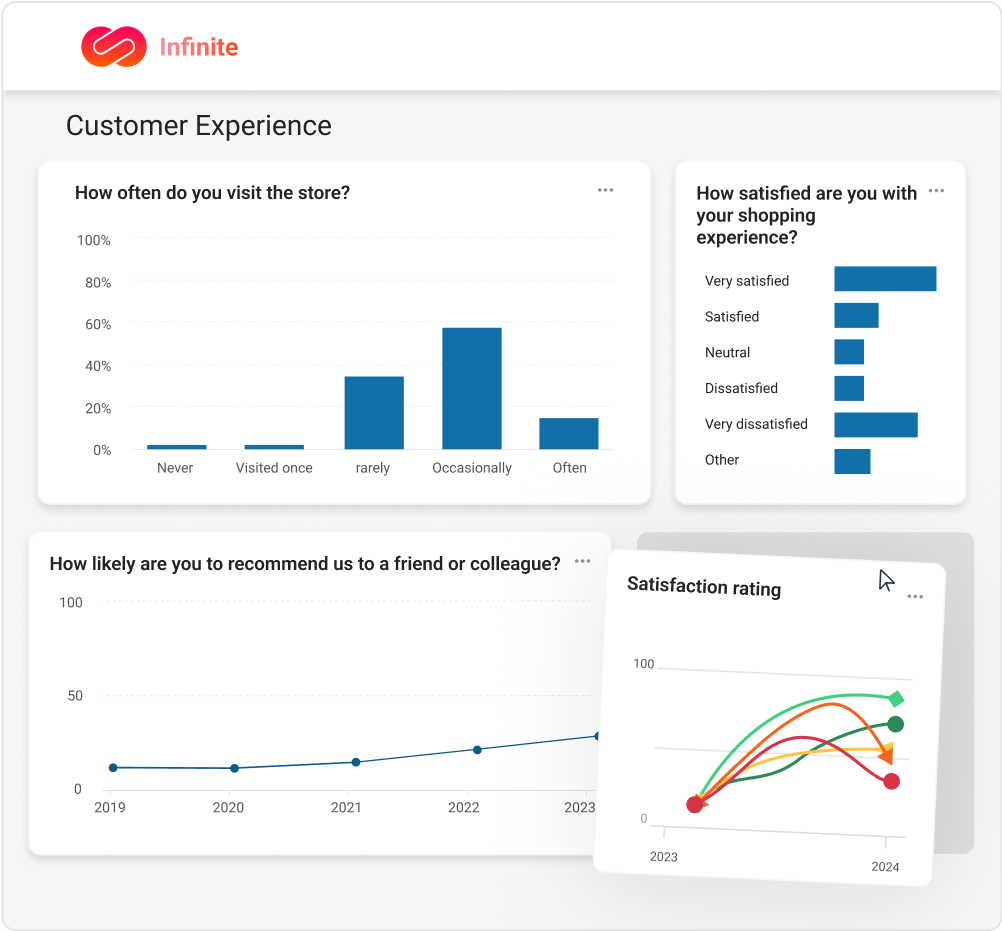Image resolution: width=1002 pixels, height=931 pixels.
Task: Open options menu on shopping satisfaction card
Action: [937, 190]
